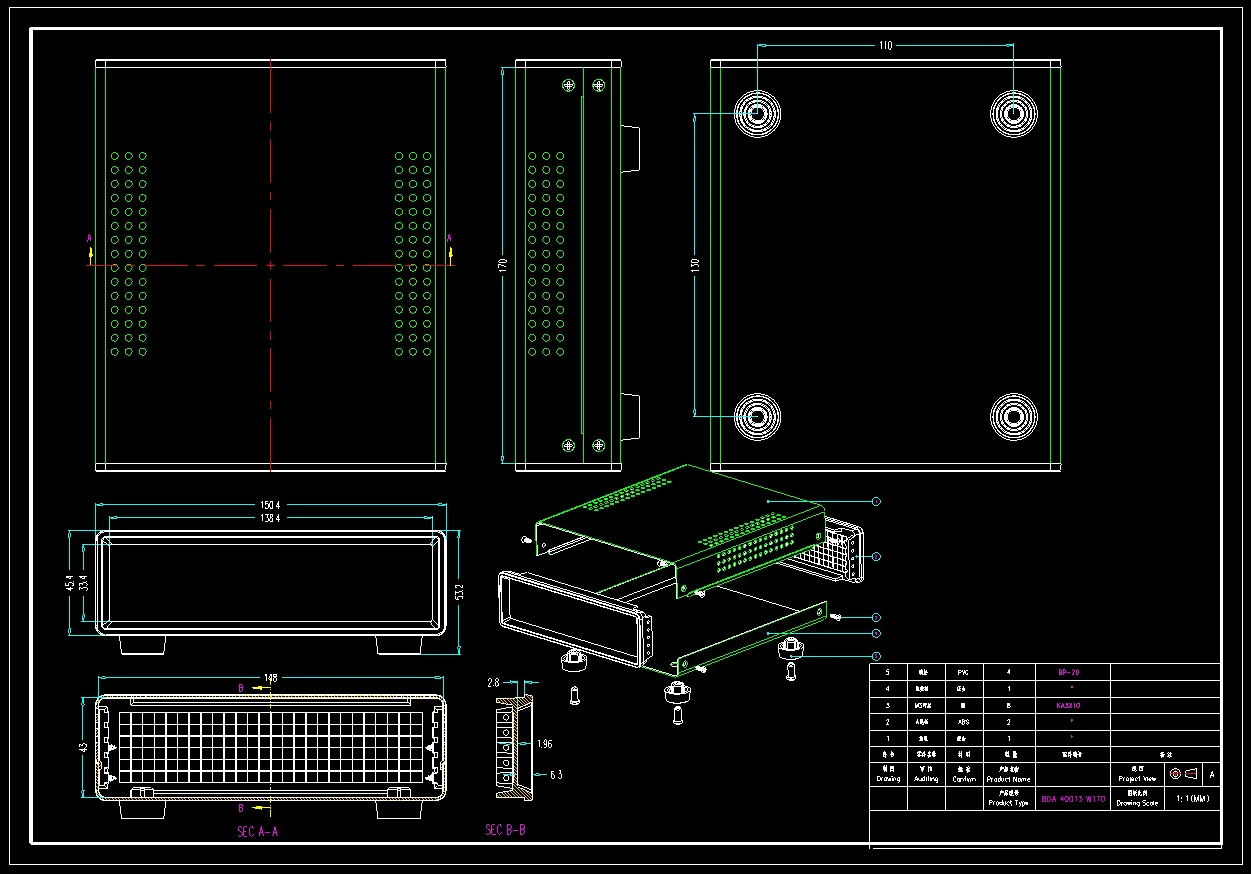Image resolution: width=1251 pixels, height=874 pixels.
Task: Click the 2.8 dimension on section B-B
Action: pos(493,682)
